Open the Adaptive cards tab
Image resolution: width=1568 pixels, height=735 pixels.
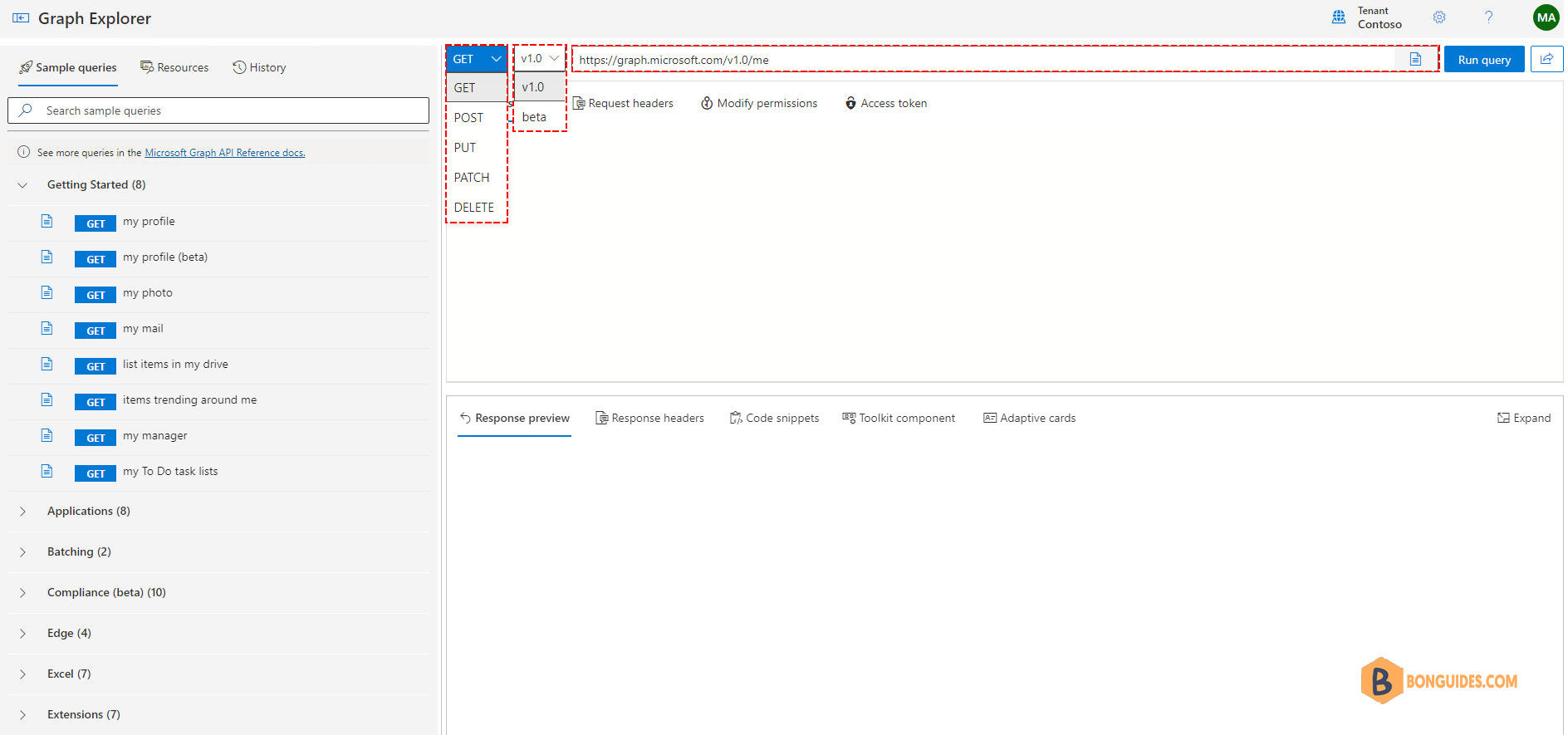(1029, 418)
